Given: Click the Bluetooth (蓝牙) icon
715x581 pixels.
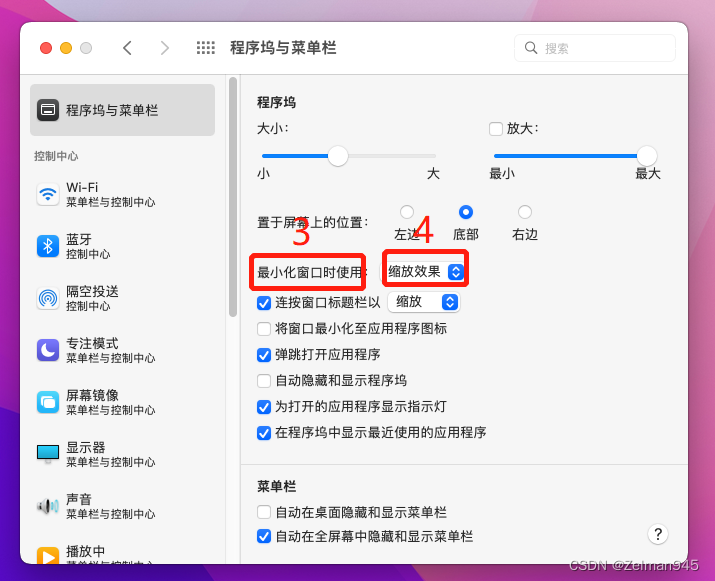Looking at the screenshot, I should pyautogui.click(x=48, y=246).
